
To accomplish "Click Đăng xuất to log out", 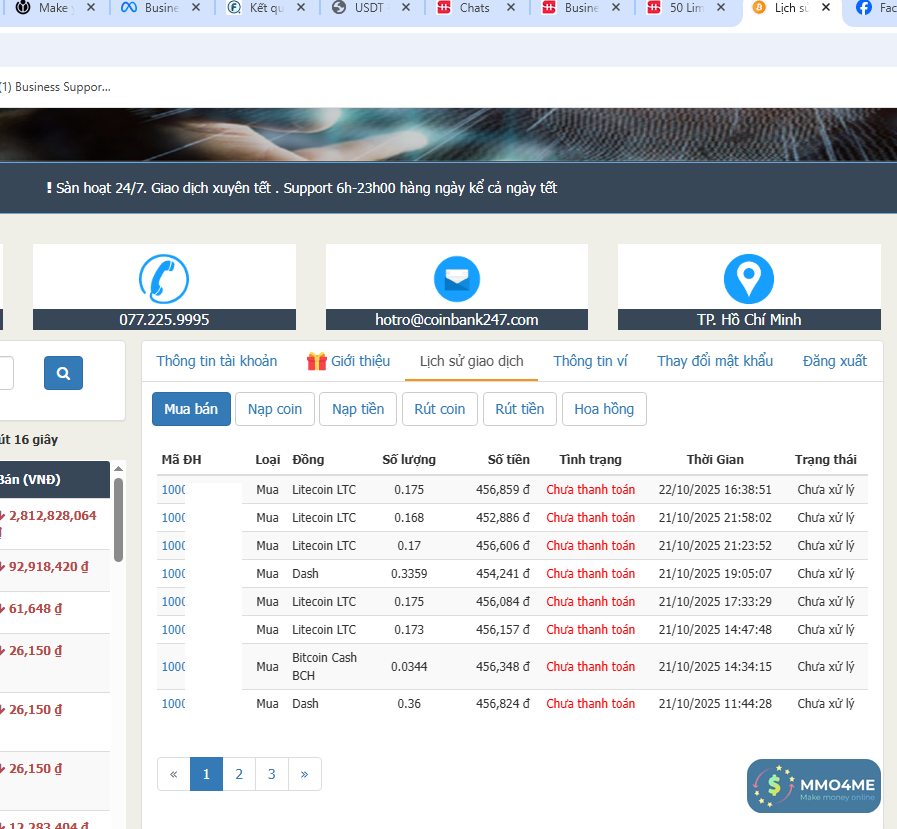I will point(834,361).
